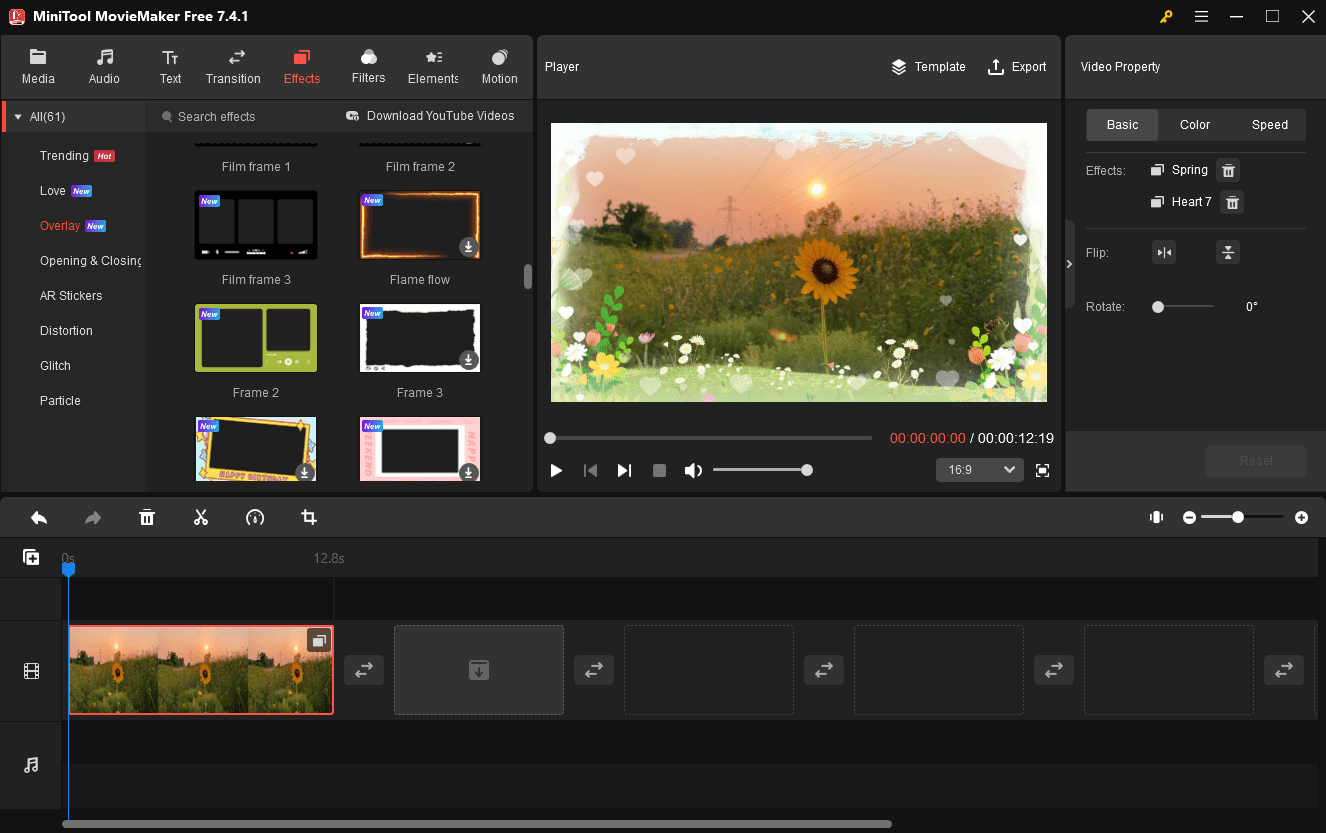This screenshot has width=1326, height=833.
Task: Add a new track to timeline
Action: point(32,557)
